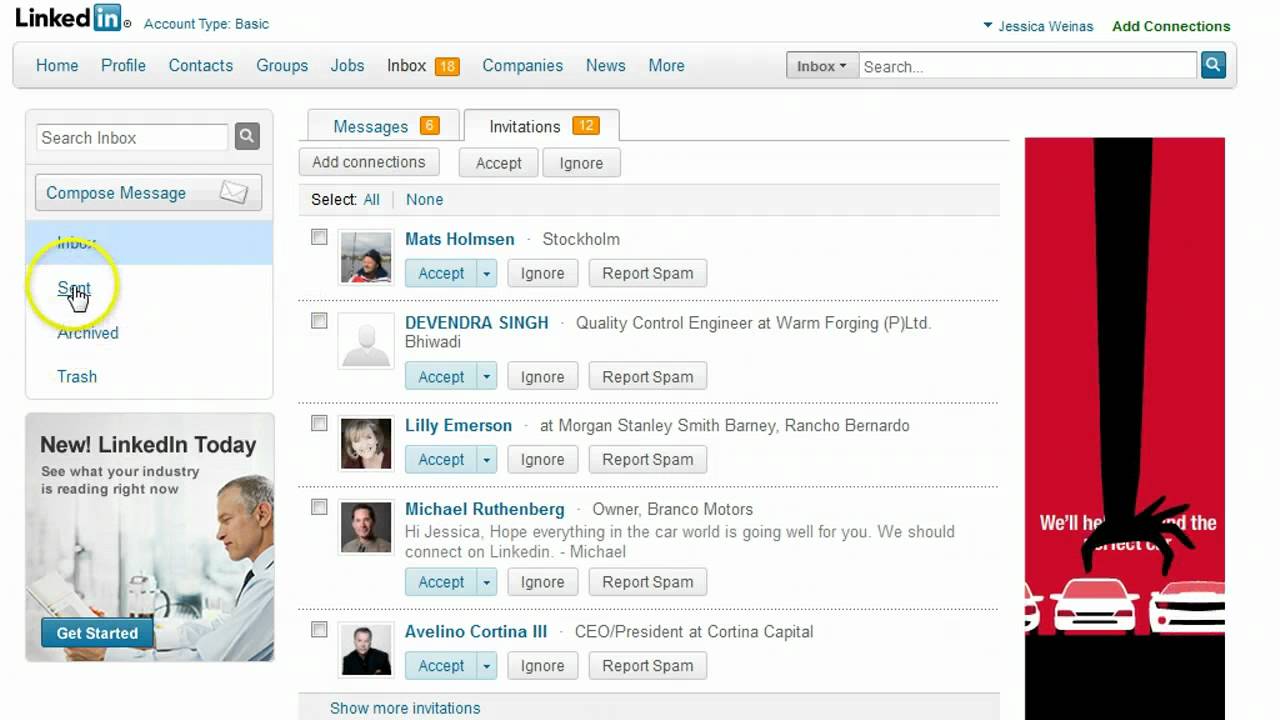
Task: Open the Groups menu item
Action: tap(282, 65)
